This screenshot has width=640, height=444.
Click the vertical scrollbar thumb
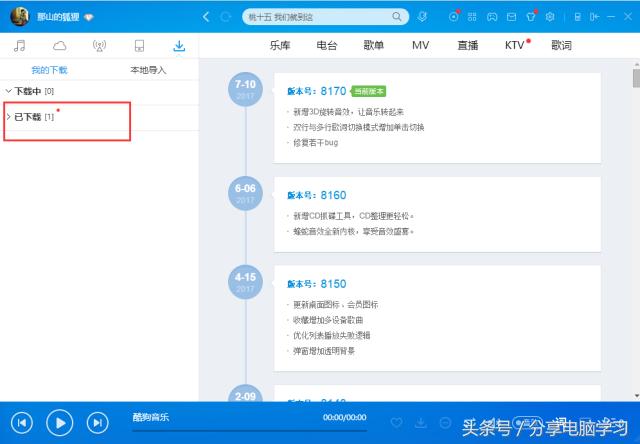636,78
